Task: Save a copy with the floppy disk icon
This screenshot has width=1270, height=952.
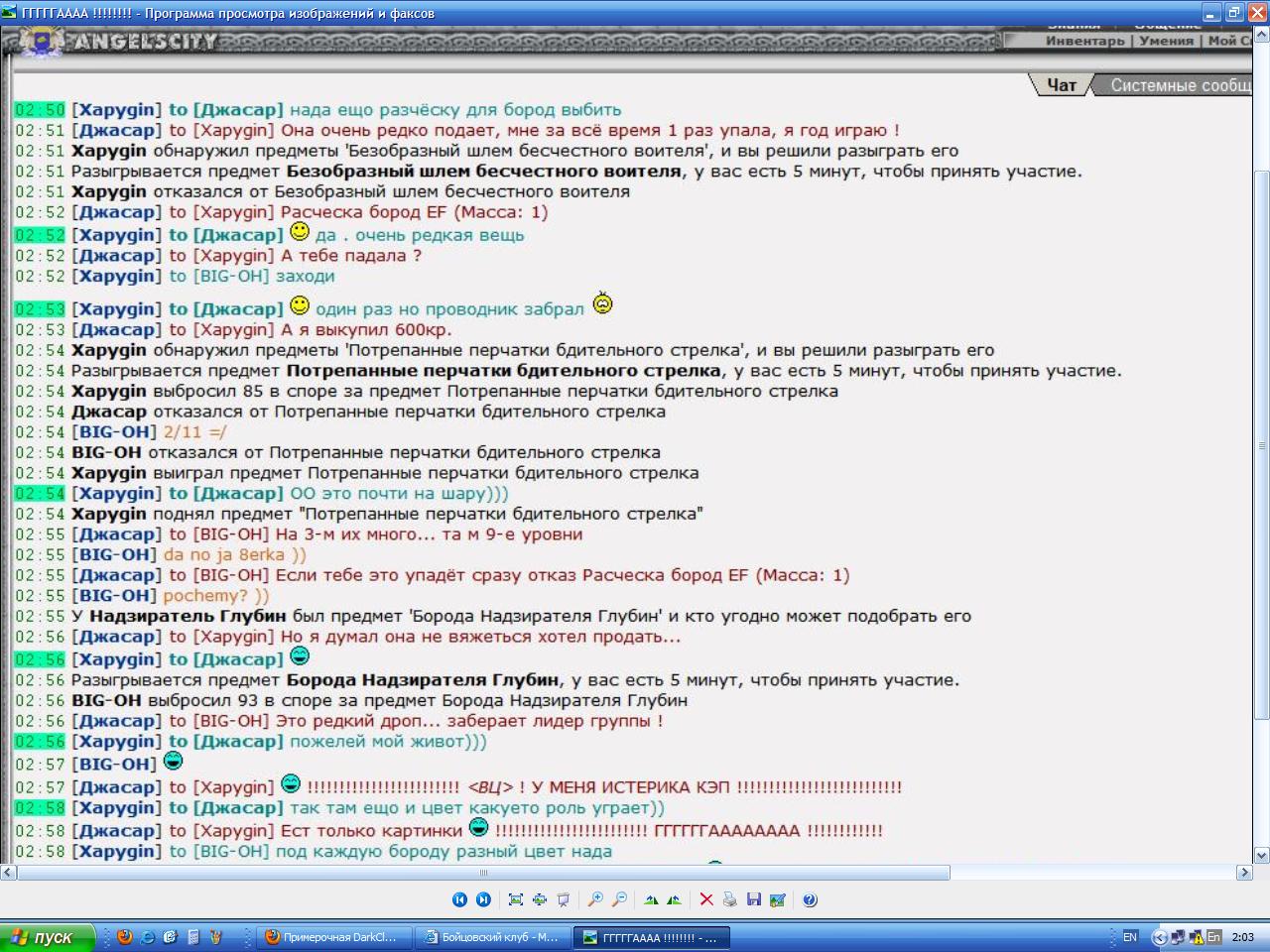Action: [754, 899]
